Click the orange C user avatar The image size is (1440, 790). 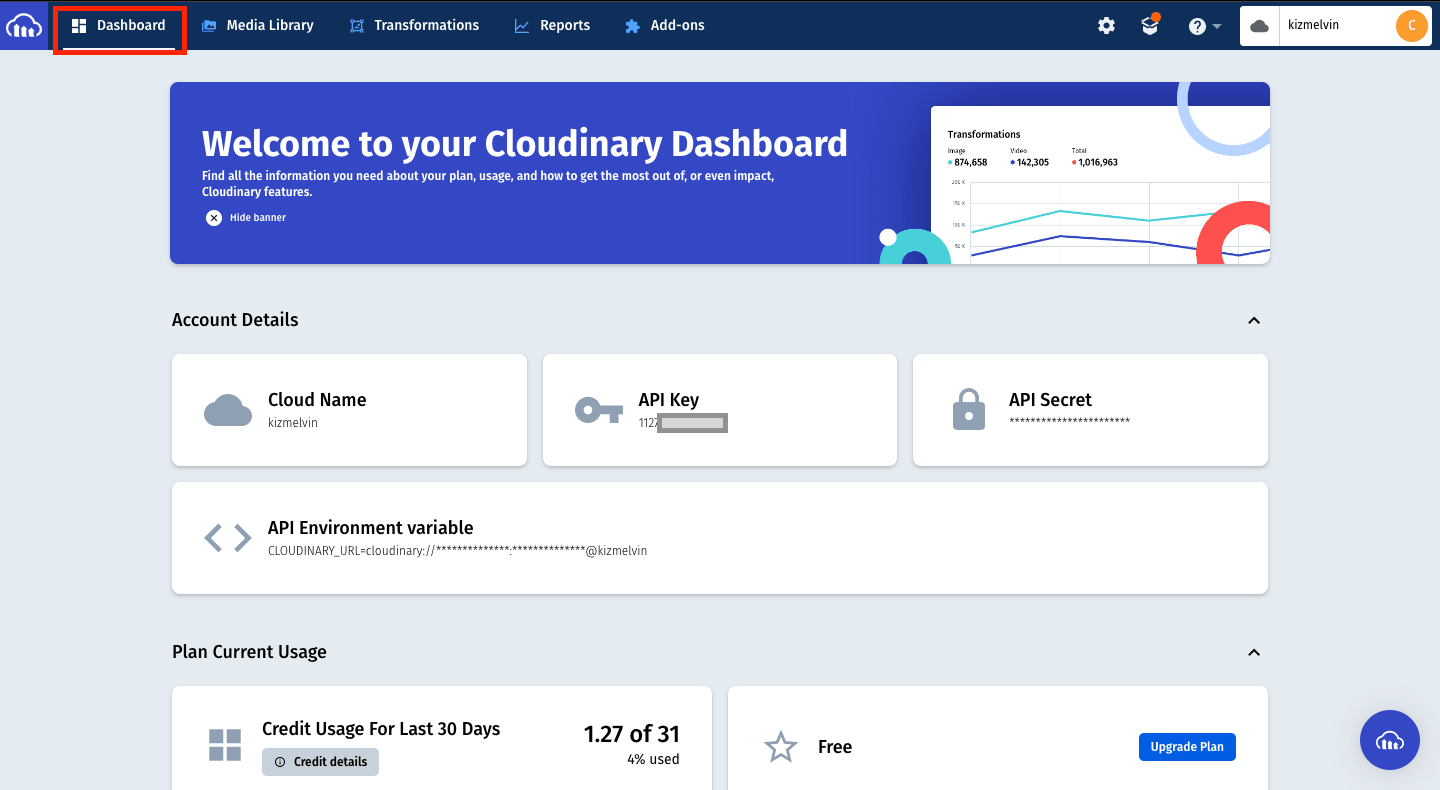coord(1411,26)
